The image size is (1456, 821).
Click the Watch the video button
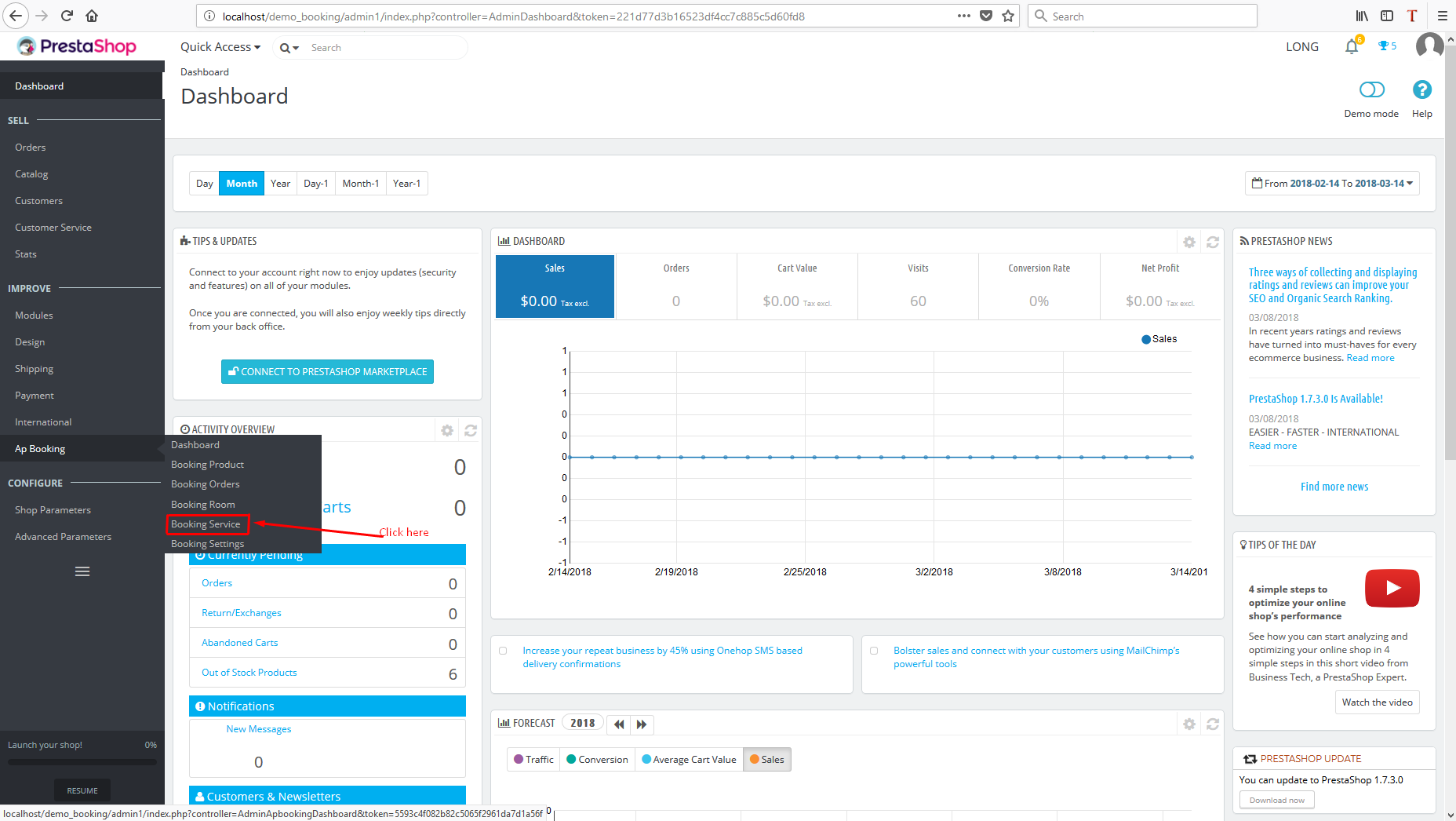[1377, 702]
